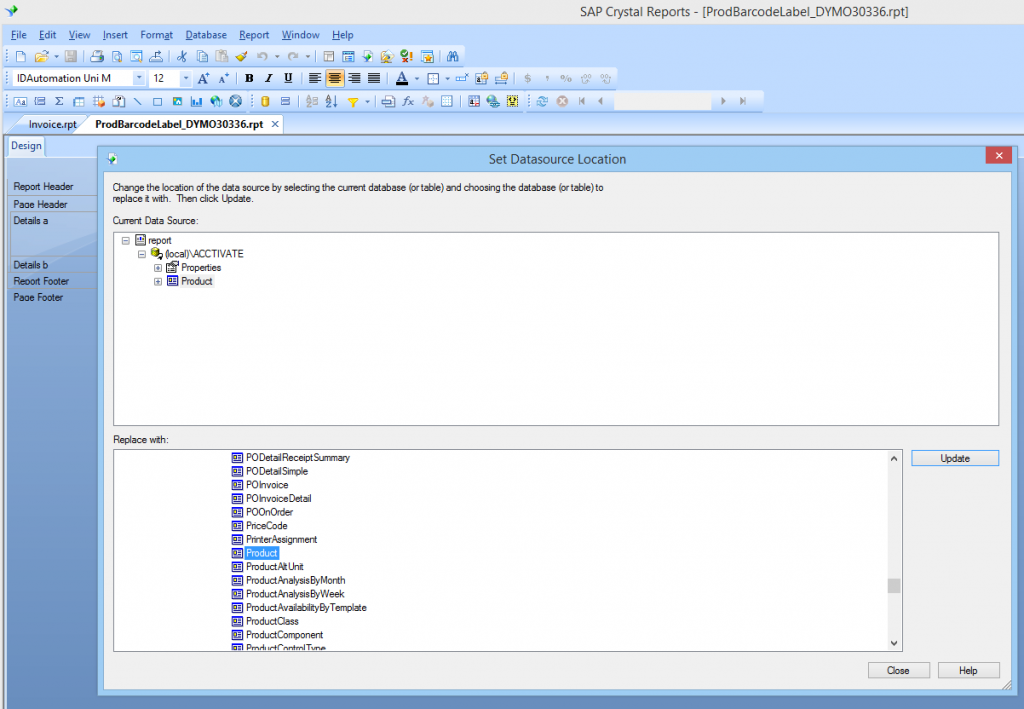Screen dimensions: 1024x709
Task: Open the File menu
Action: tap(19, 35)
